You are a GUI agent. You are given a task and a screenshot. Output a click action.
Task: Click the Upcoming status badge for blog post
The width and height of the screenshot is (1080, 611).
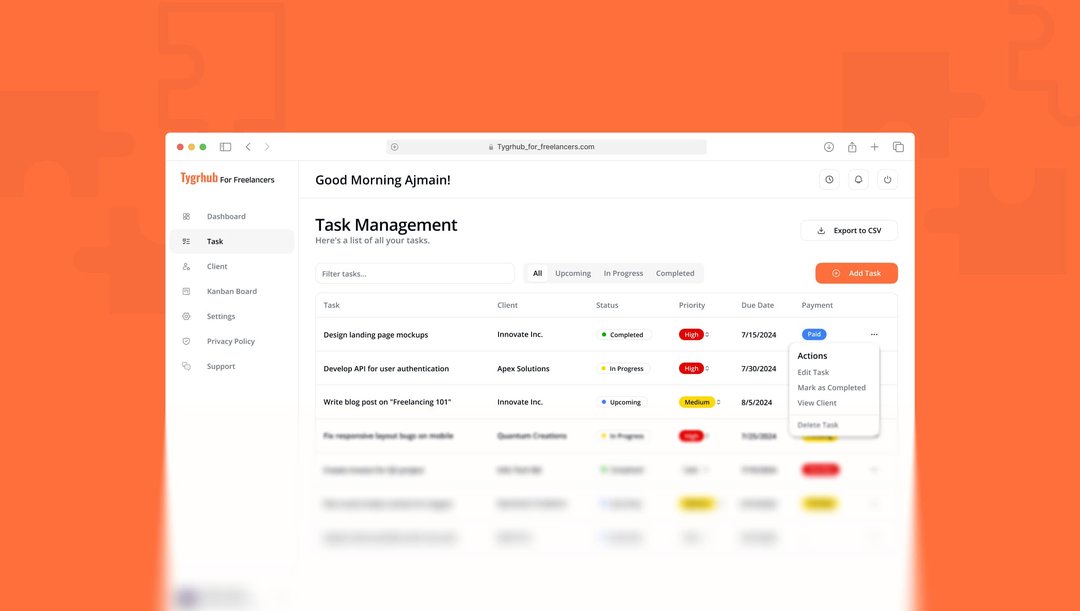622,402
